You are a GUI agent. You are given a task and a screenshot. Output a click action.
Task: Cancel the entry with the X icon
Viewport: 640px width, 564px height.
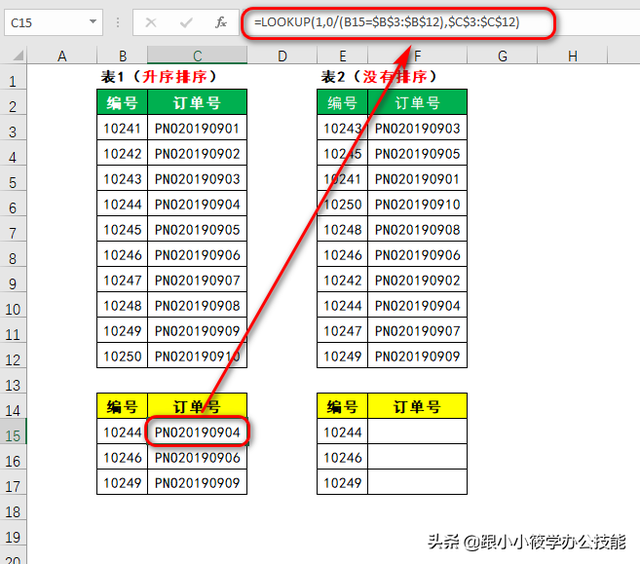coord(151,22)
